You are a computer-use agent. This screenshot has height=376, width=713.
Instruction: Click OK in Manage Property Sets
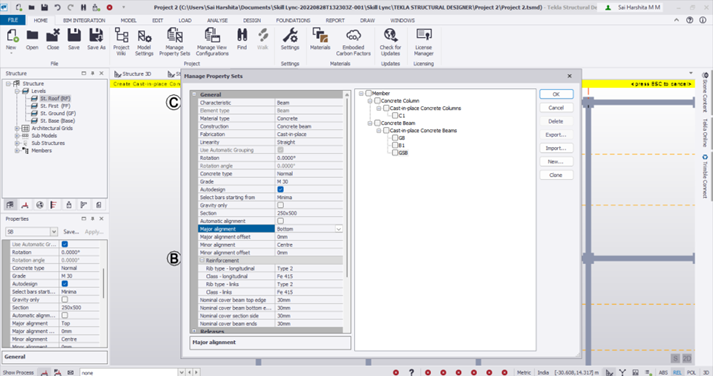pyautogui.click(x=556, y=94)
